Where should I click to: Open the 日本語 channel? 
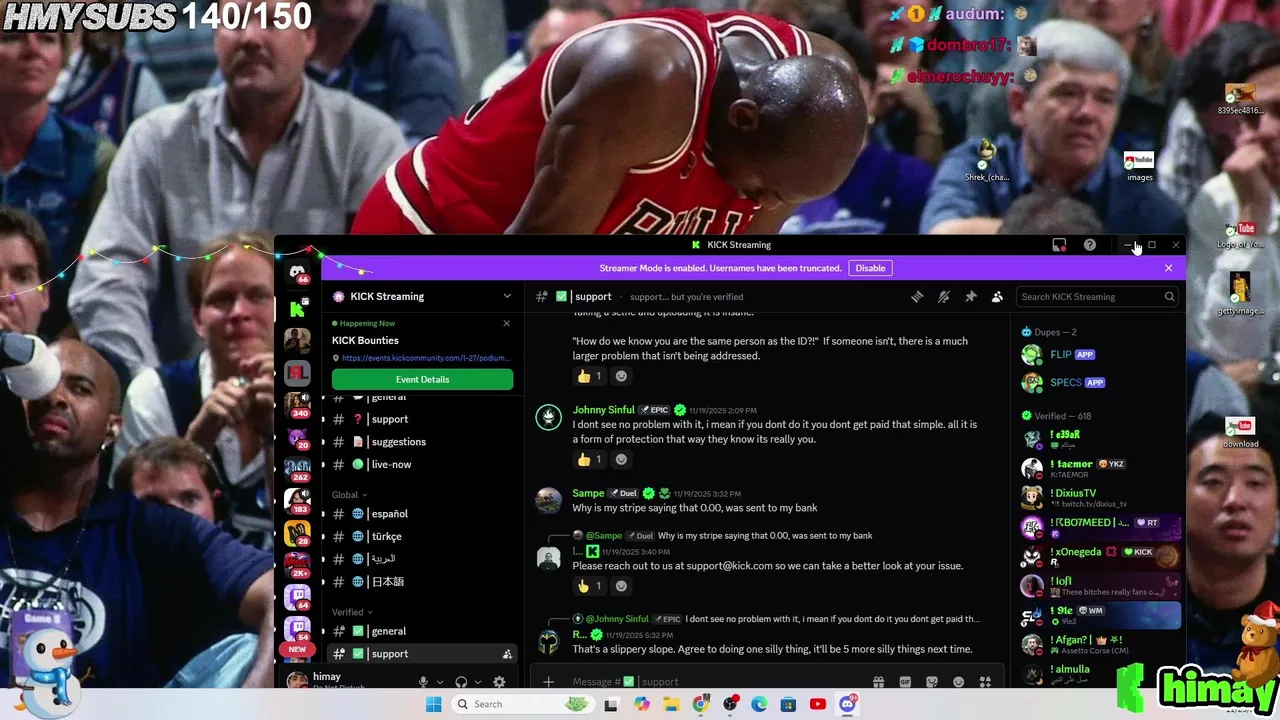[421, 582]
